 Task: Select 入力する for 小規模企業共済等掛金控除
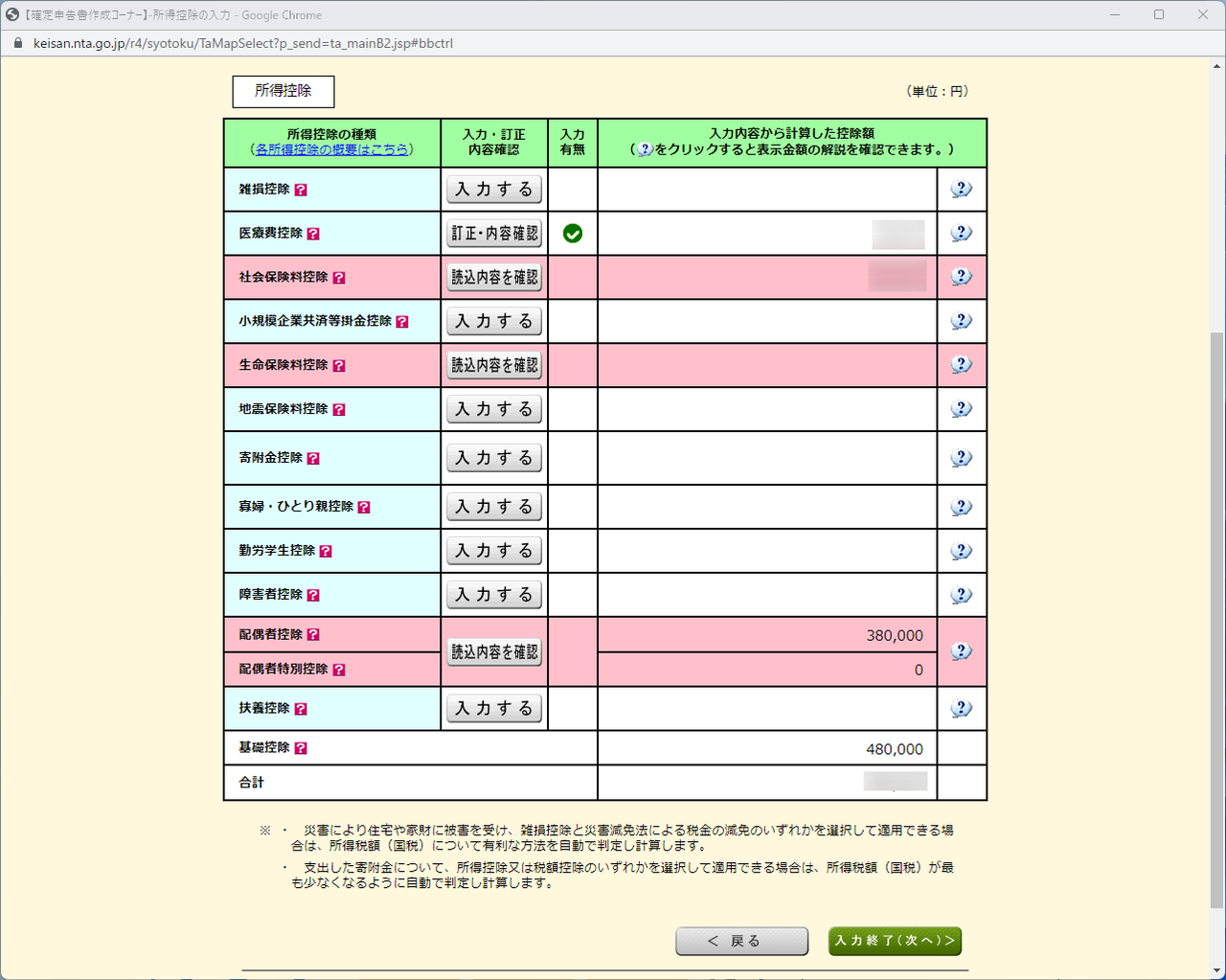[494, 322]
